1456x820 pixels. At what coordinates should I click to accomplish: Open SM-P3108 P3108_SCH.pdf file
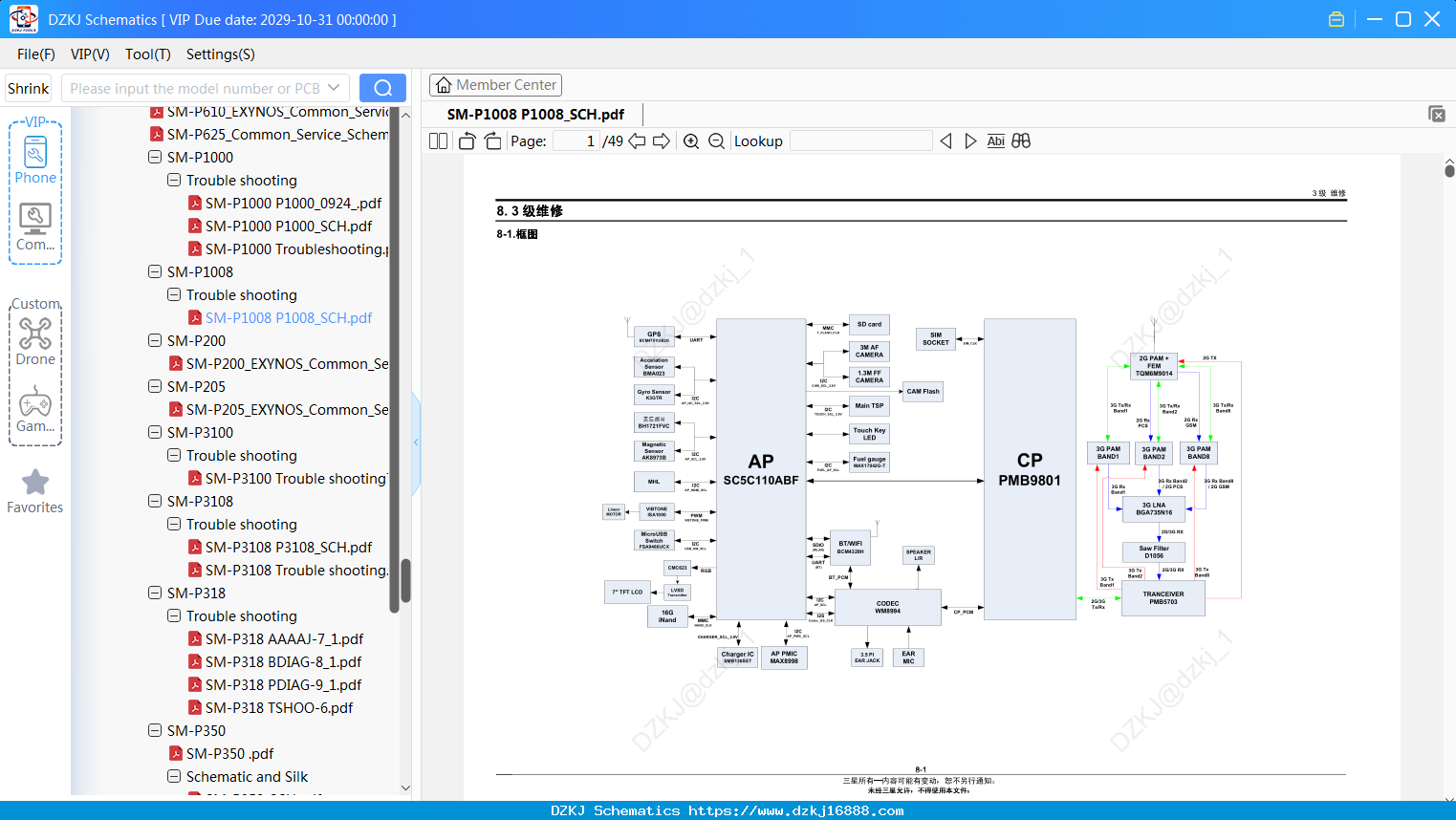pyautogui.click(x=289, y=547)
